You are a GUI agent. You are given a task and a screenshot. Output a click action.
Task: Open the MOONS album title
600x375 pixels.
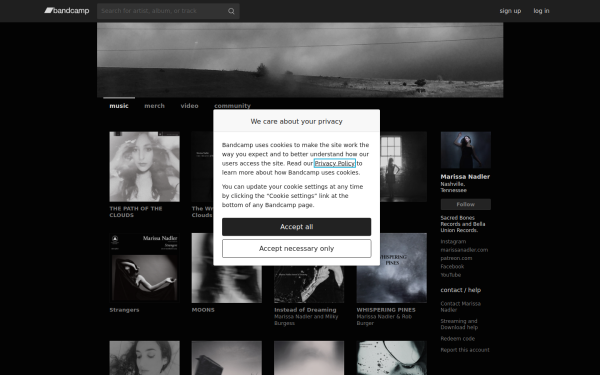203,310
